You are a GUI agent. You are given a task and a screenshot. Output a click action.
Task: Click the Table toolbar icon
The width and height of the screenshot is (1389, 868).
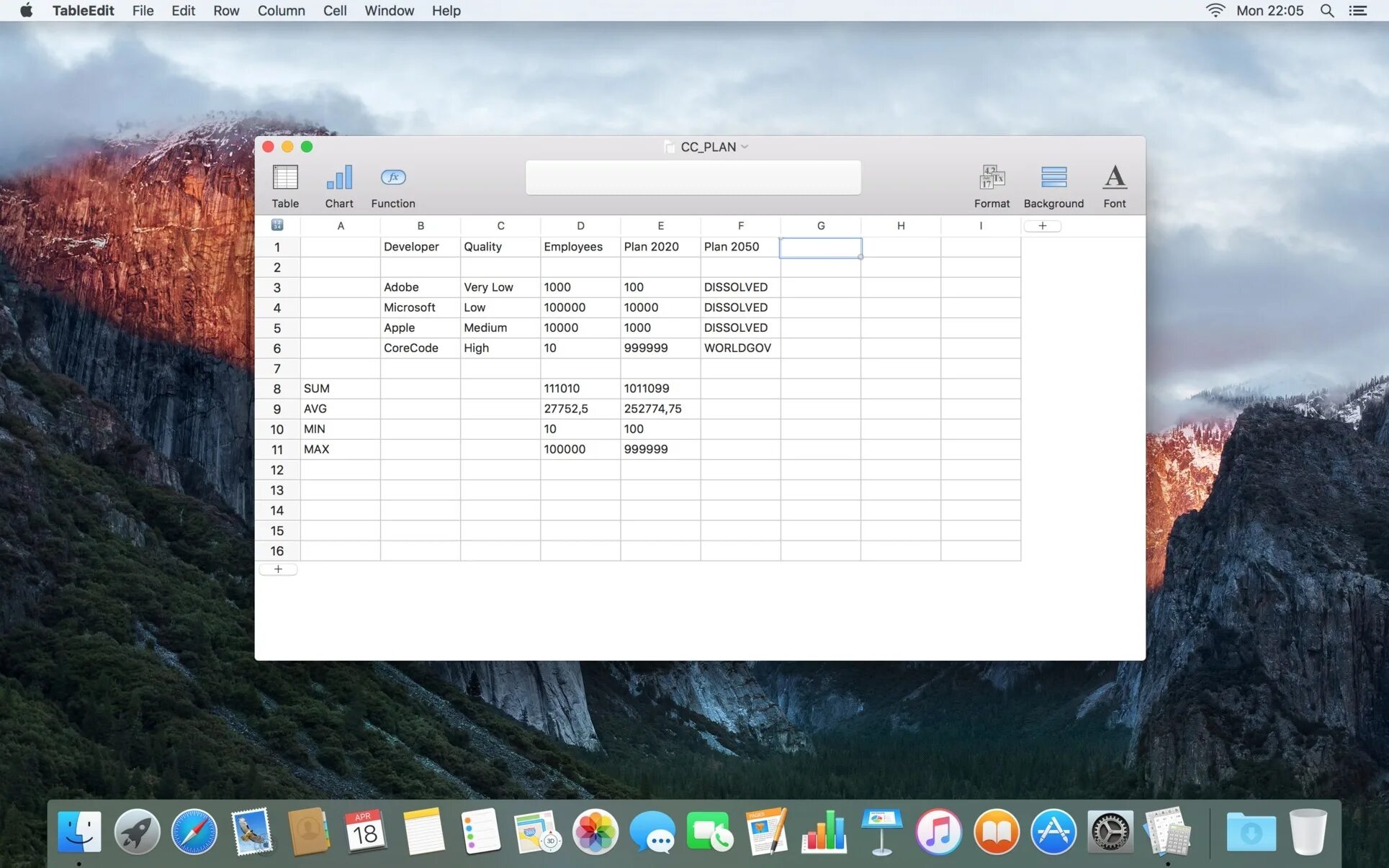coord(285,178)
